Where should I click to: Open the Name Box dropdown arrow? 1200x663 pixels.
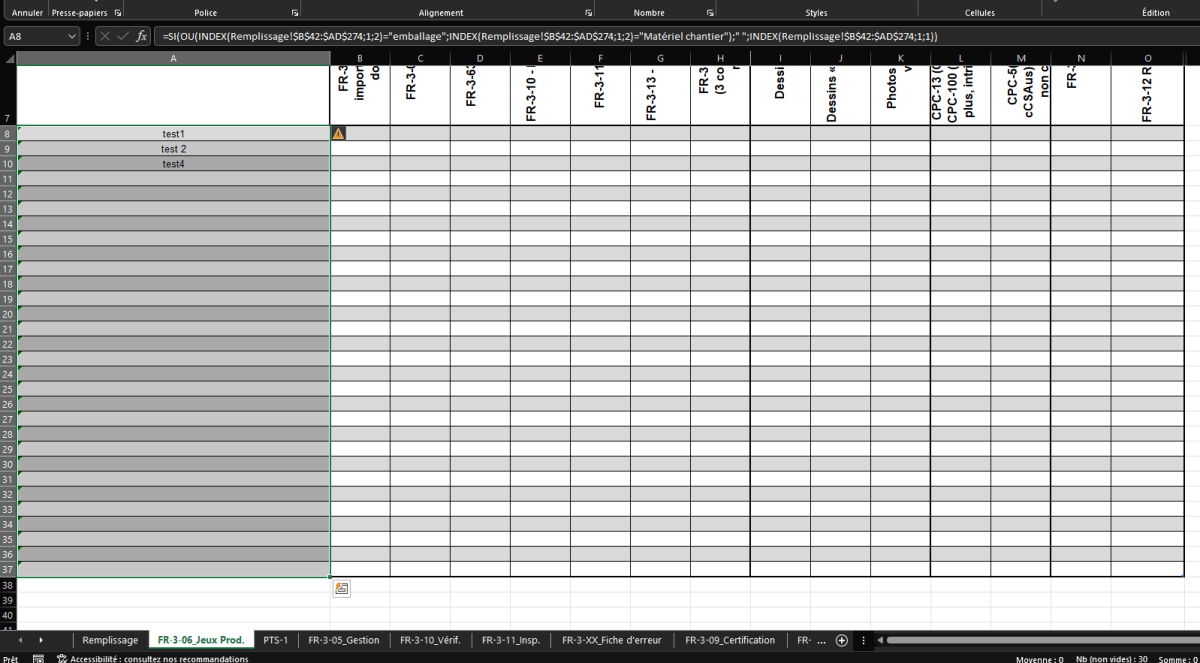click(x=71, y=35)
